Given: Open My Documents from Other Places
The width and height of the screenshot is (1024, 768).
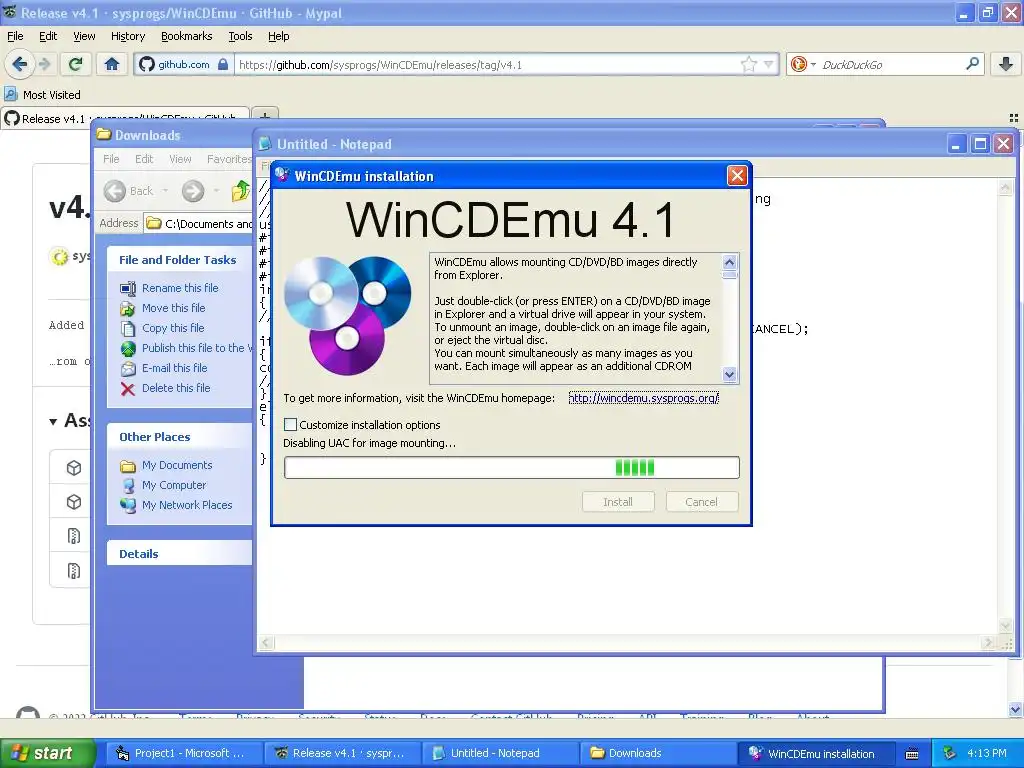Looking at the screenshot, I should click(x=177, y=465).
